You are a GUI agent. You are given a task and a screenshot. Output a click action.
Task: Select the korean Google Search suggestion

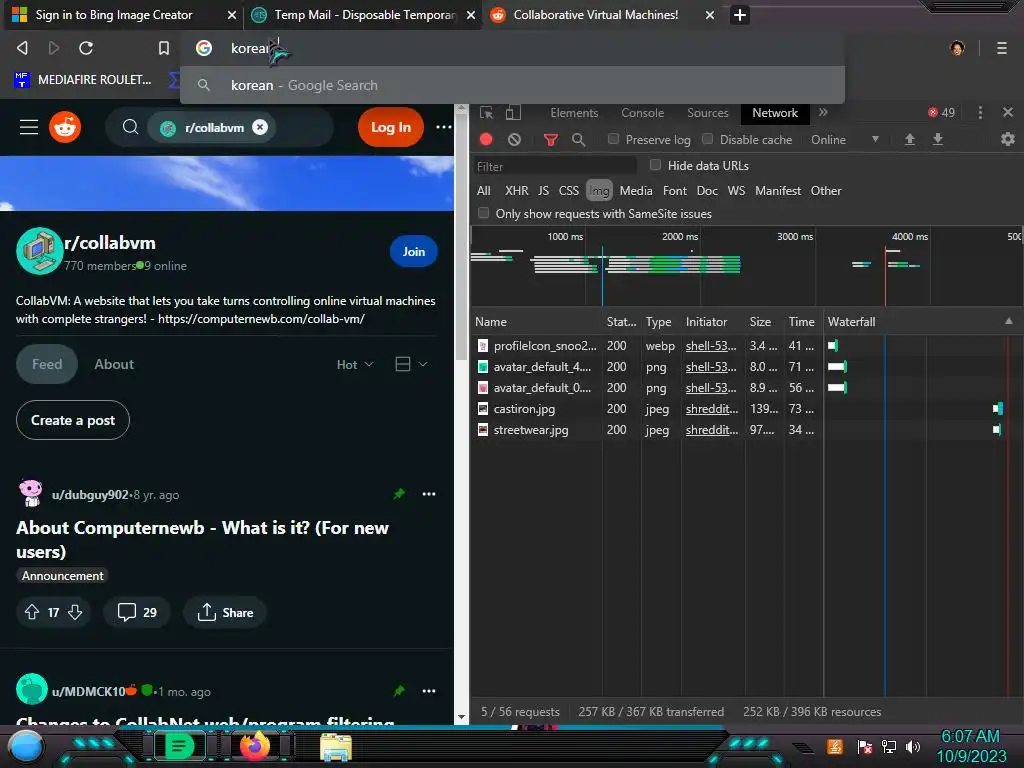pos(512,86)
